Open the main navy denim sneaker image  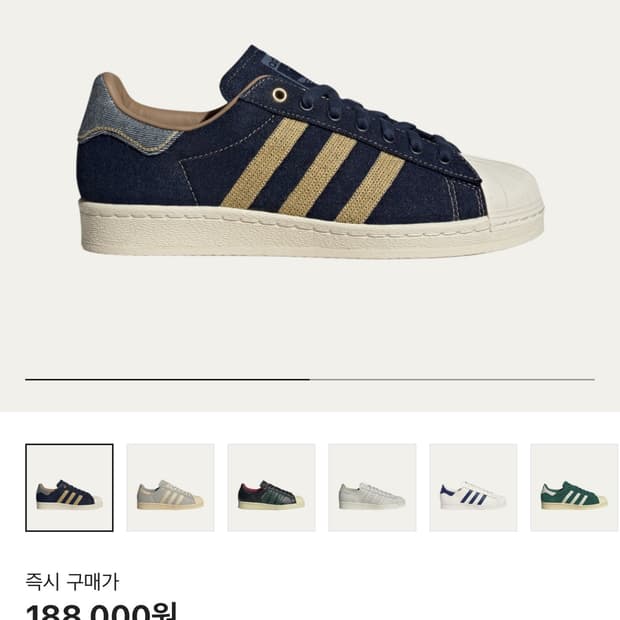click(310, 152)
